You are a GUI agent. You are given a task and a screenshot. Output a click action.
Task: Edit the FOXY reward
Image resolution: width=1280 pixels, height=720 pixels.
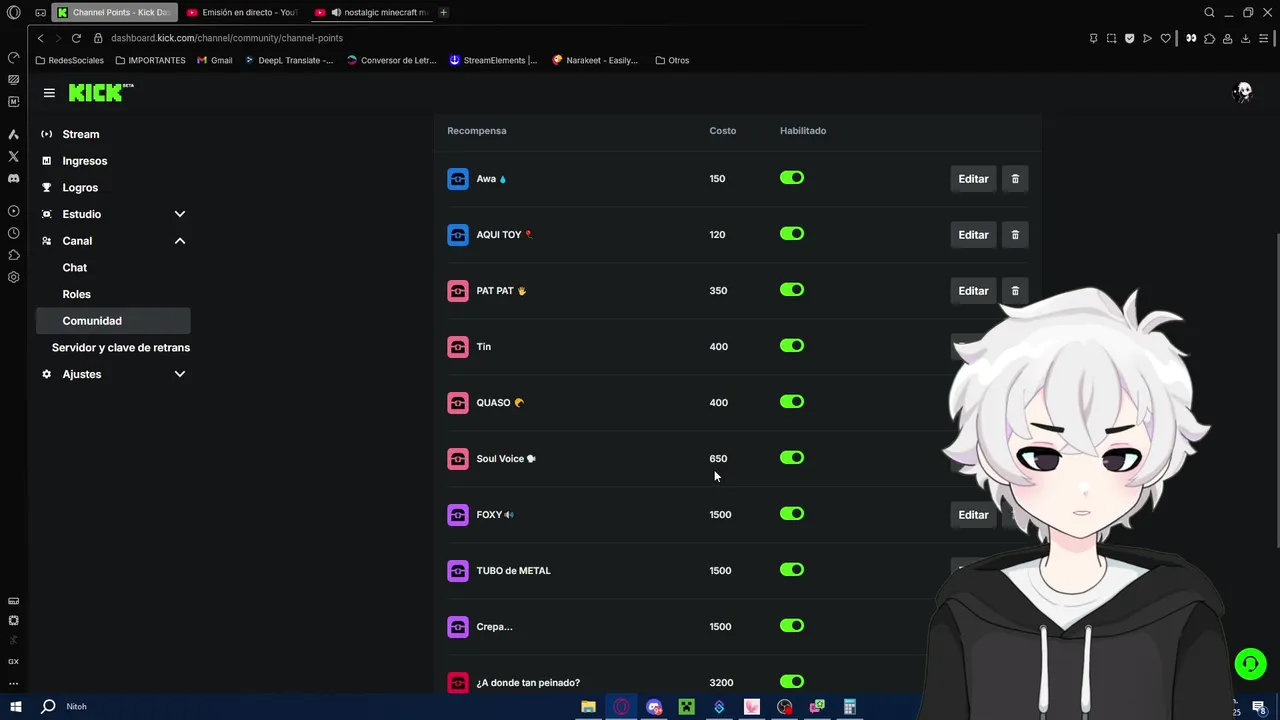tap(973, 515)
